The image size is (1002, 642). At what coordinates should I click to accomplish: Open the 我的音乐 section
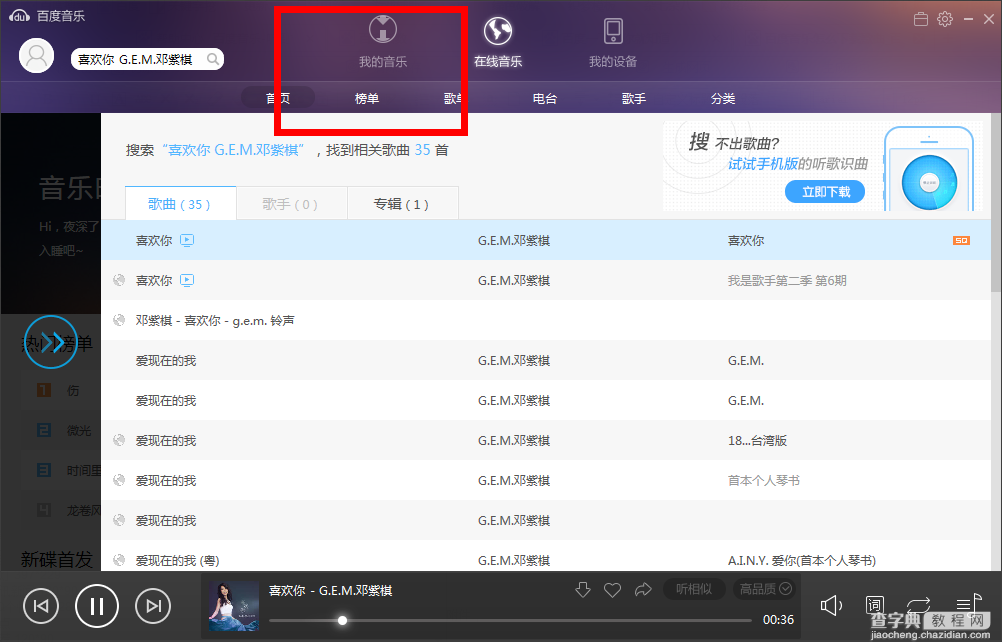pyautogui.click(x=383, y=42)
